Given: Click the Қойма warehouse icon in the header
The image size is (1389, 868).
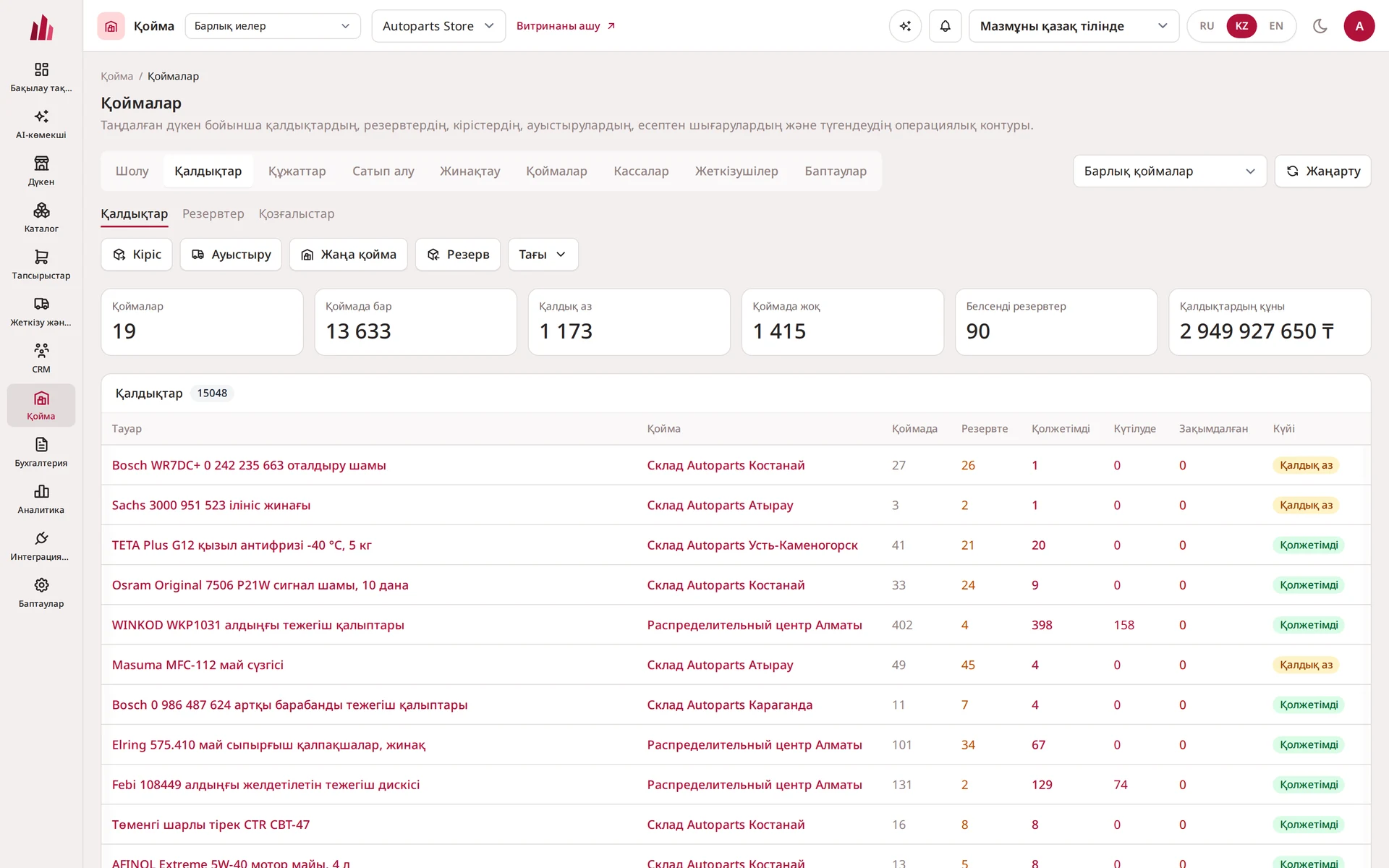Looking at the screenshot, I should pyautogui.click(x=111, y=26).
